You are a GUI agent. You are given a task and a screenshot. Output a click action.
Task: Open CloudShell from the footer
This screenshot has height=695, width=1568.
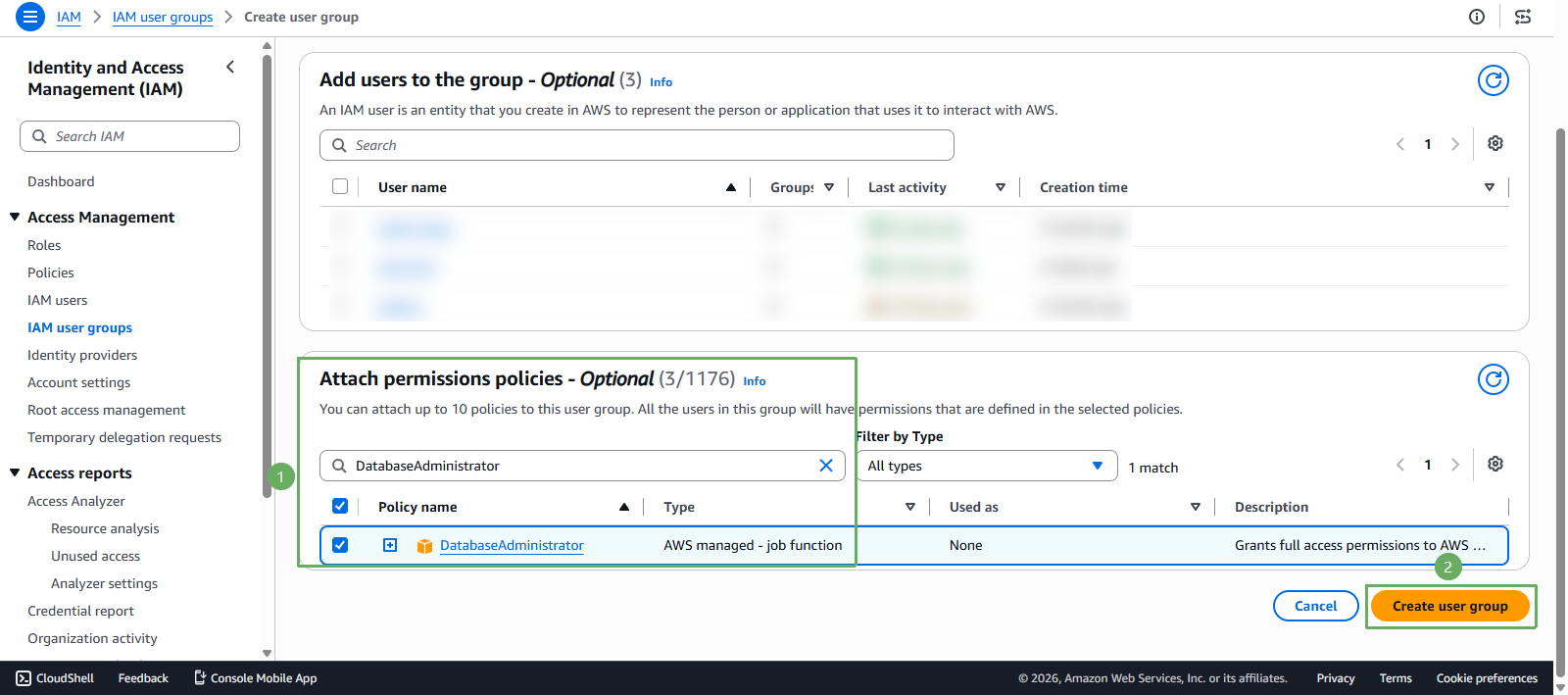tap(55, 678)
